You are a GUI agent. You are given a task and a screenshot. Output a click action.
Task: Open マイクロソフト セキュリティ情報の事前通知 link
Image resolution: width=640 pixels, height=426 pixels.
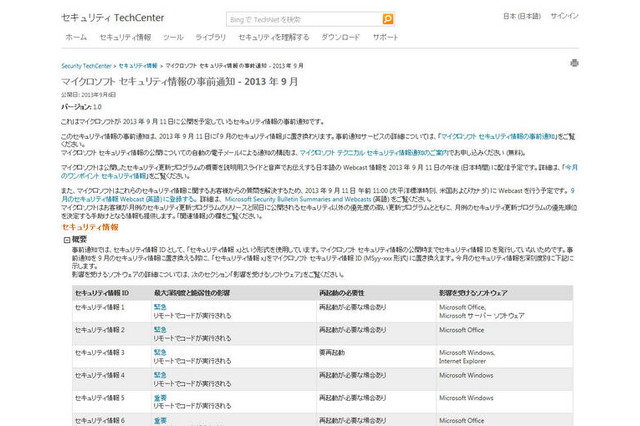coord(498,136)
